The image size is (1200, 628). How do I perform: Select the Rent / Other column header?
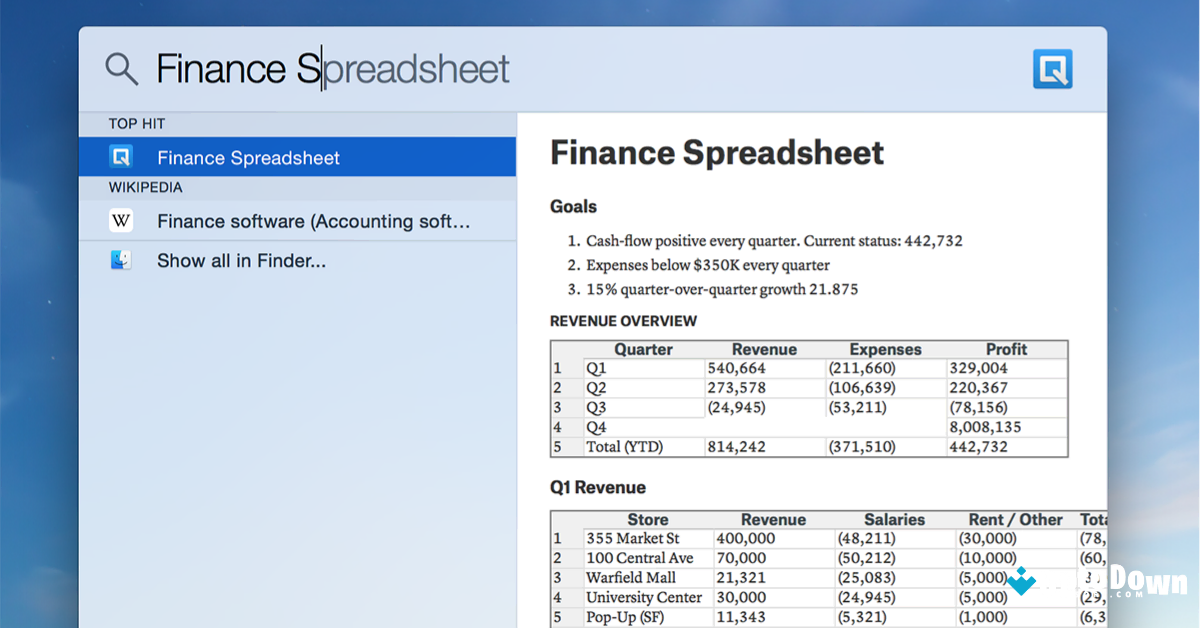pyautogui.click(x=1015, y=519)
